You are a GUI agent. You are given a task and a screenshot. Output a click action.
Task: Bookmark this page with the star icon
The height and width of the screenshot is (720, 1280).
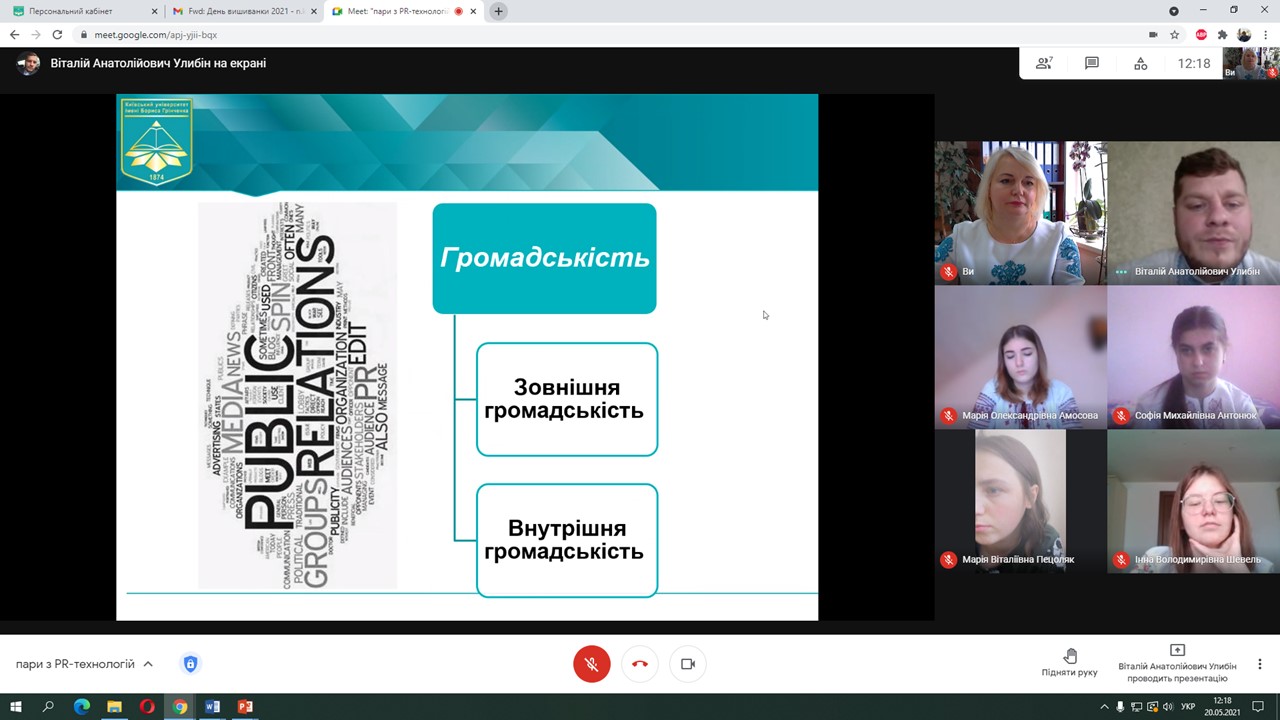click(x=1175, y=35)
